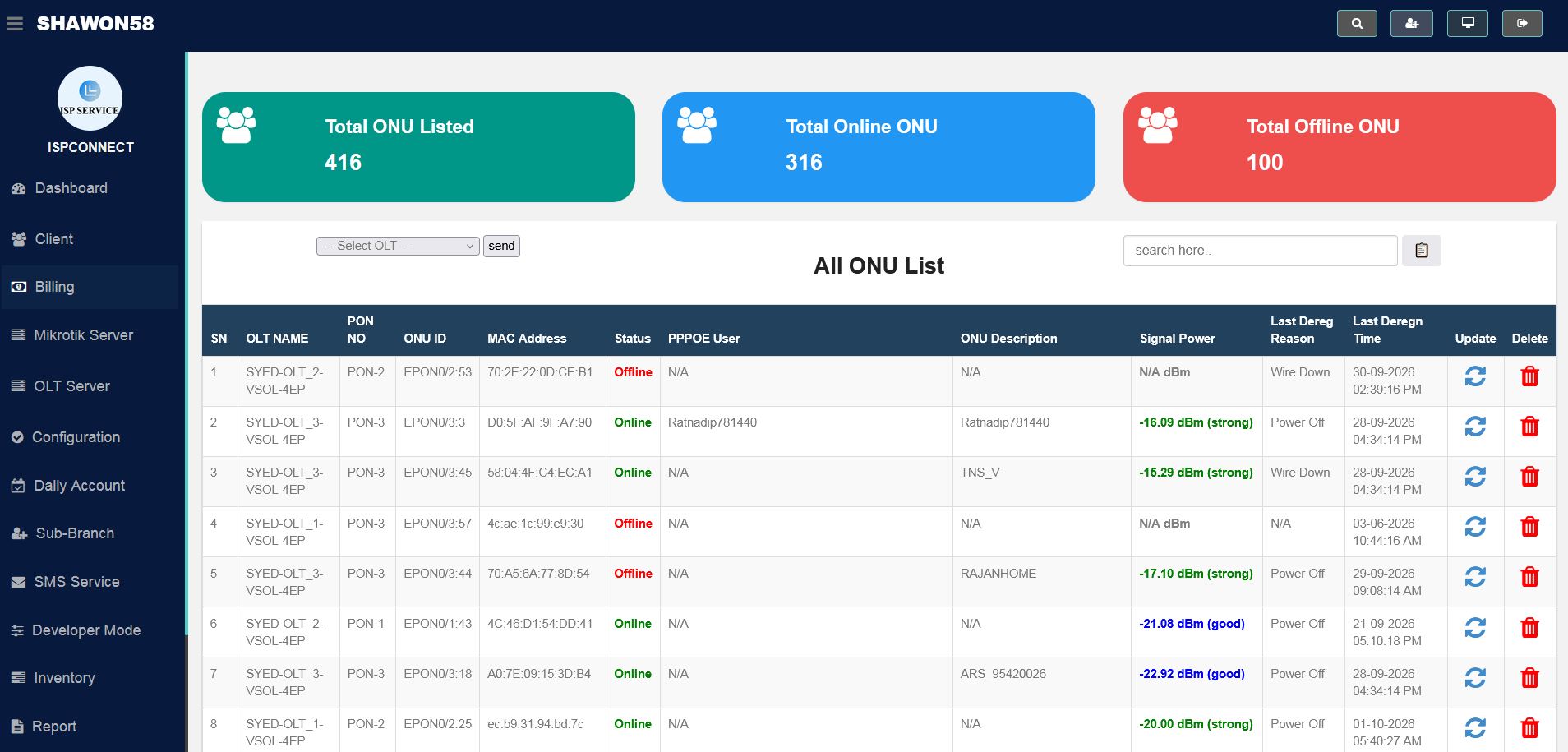
Task: Click the send button
Action: tap(501, 246)
